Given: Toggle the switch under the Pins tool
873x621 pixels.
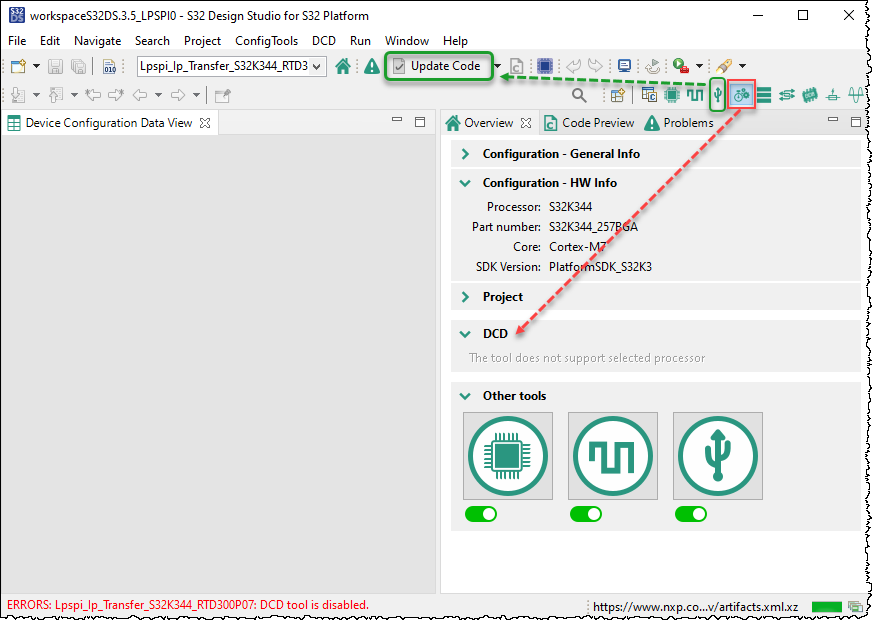Looking at the screenshot, I should [481, 513].
